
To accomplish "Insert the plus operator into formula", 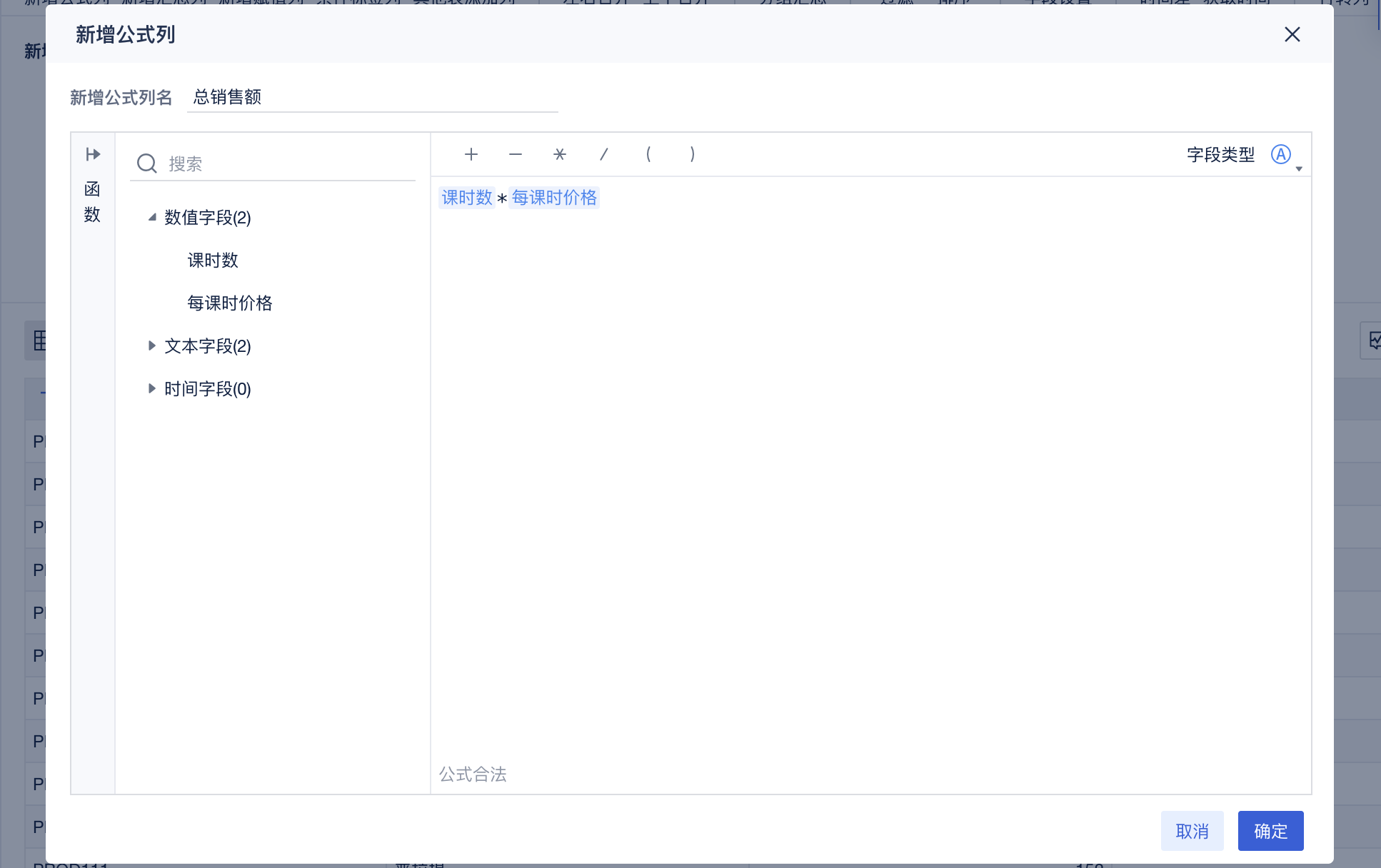I will (471, 154).
